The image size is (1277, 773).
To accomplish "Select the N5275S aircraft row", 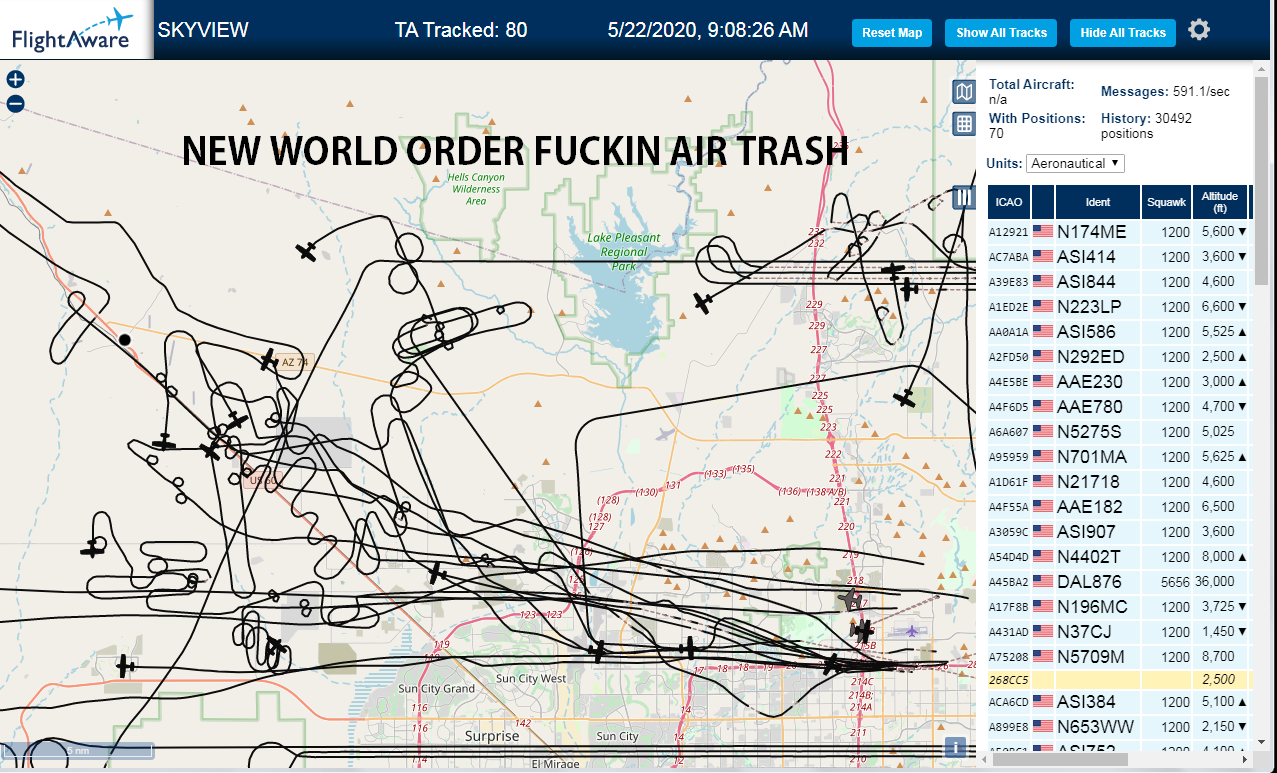I will pos(1120,432).
